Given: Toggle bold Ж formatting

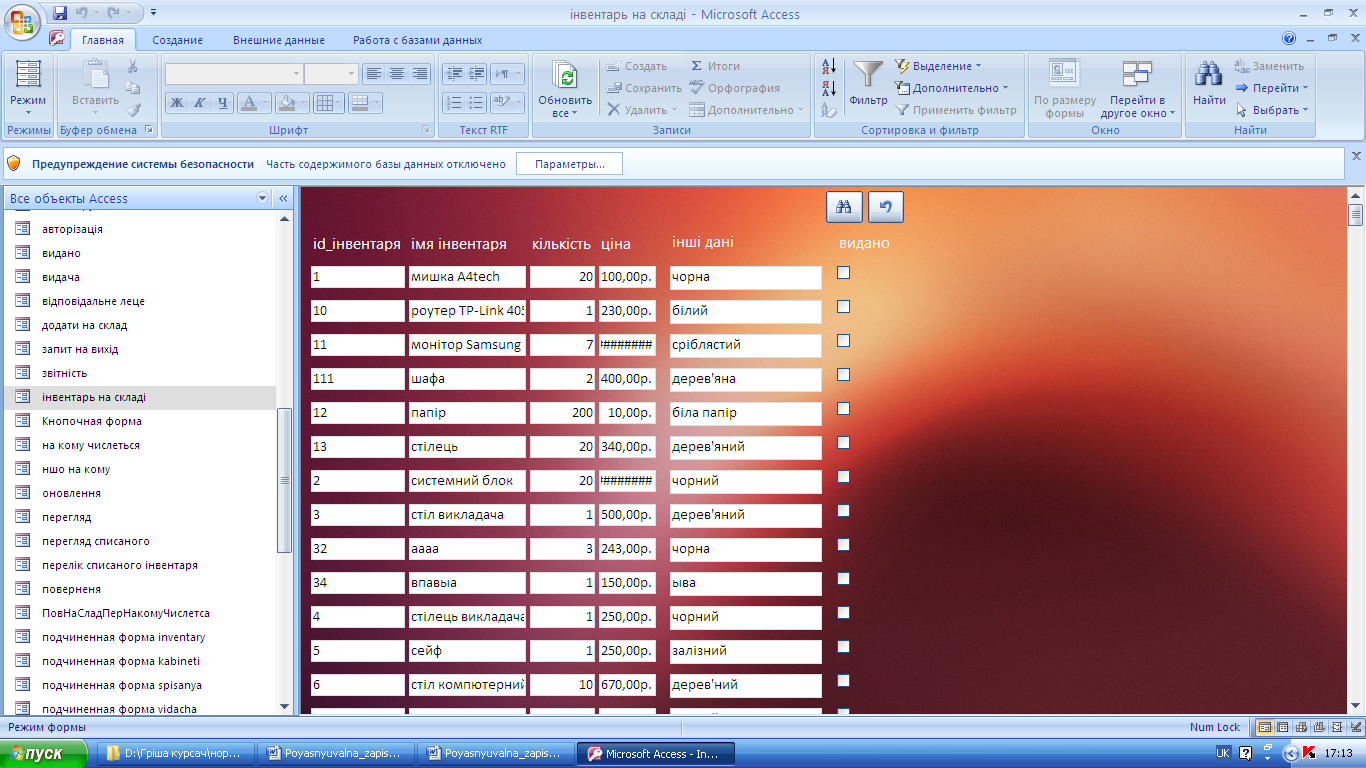Looking at the screenshot, I should click(177, 103).
